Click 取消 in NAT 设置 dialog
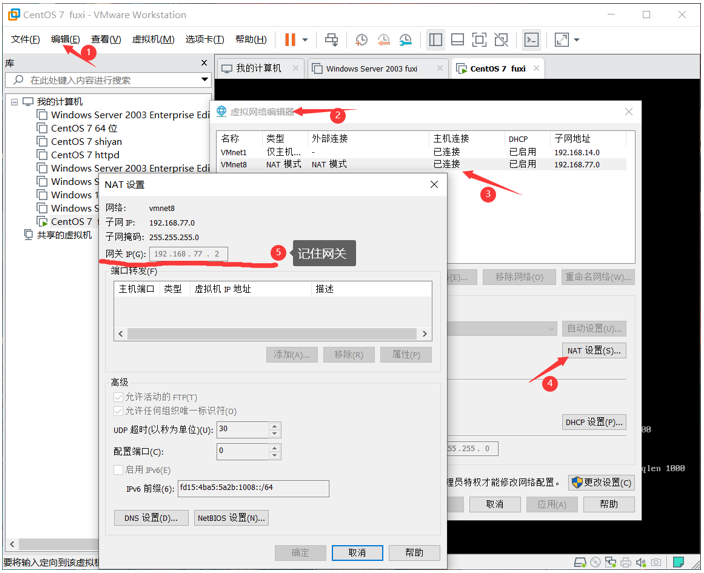 [357, 553]
